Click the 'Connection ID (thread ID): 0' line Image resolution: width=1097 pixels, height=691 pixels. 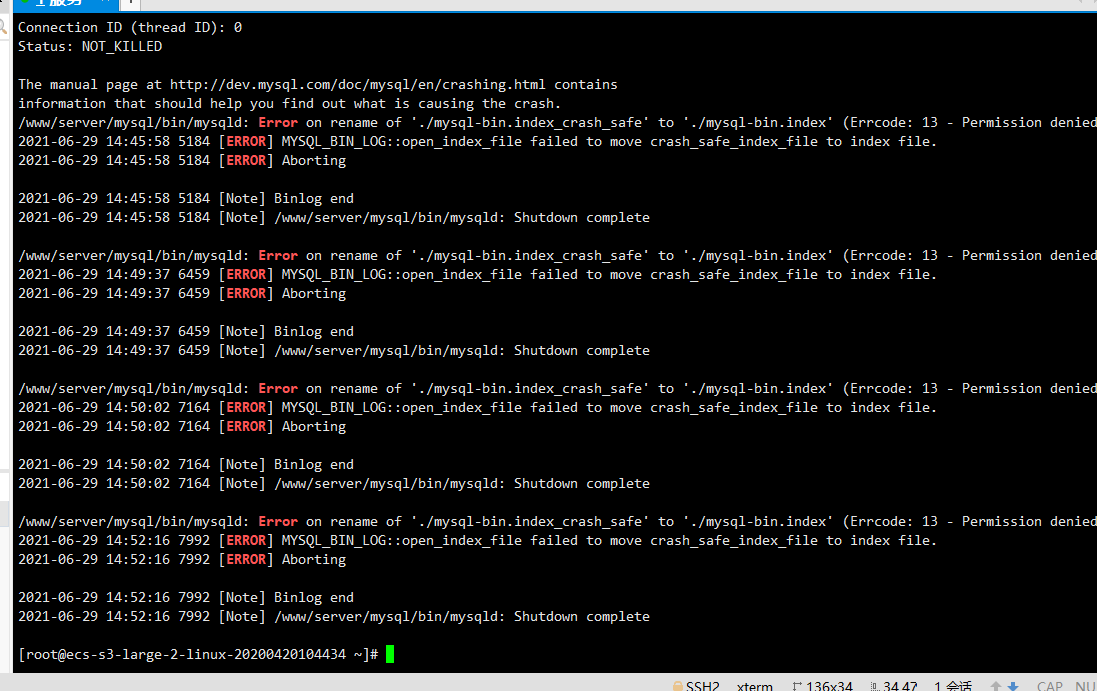pos(130,27)
